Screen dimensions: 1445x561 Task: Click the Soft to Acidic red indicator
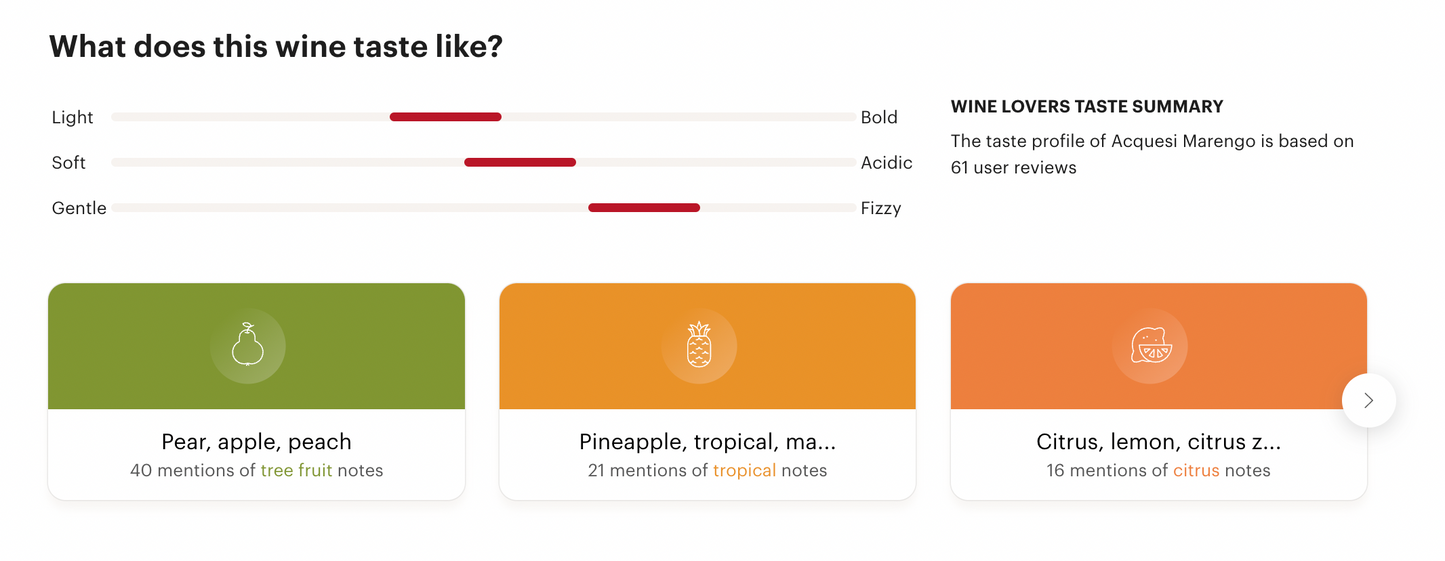(520, 162)
